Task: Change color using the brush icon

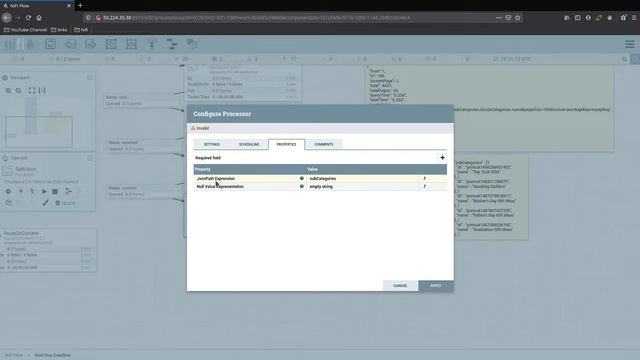Action: tap(45, 203)
